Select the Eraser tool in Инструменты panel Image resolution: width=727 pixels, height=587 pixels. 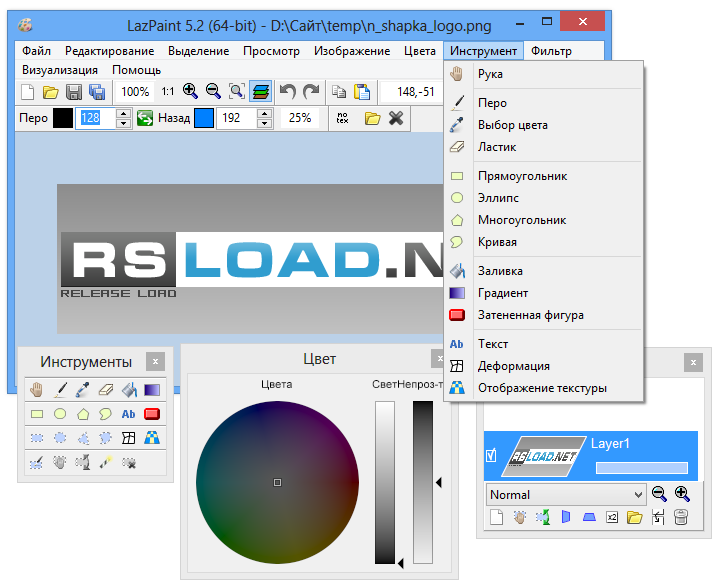tap(106, 390)
